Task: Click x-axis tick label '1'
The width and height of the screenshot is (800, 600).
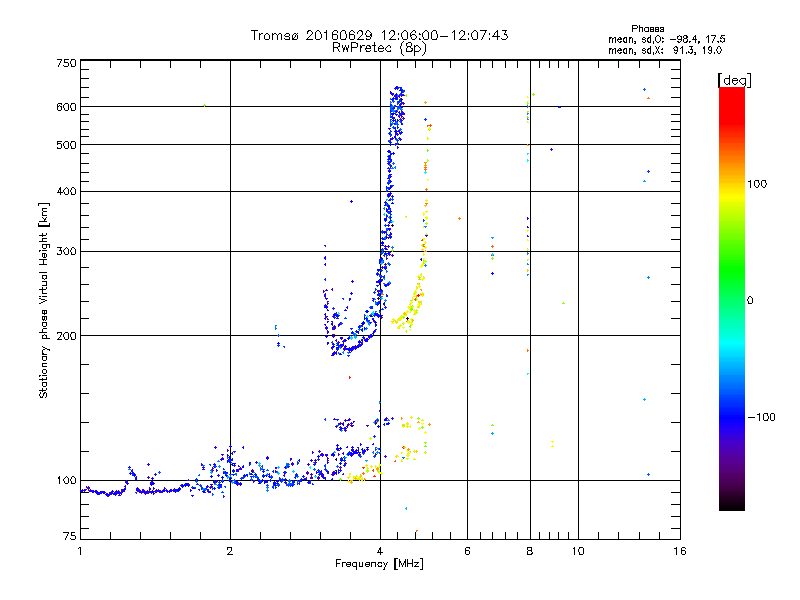Action: click(80, 551)
